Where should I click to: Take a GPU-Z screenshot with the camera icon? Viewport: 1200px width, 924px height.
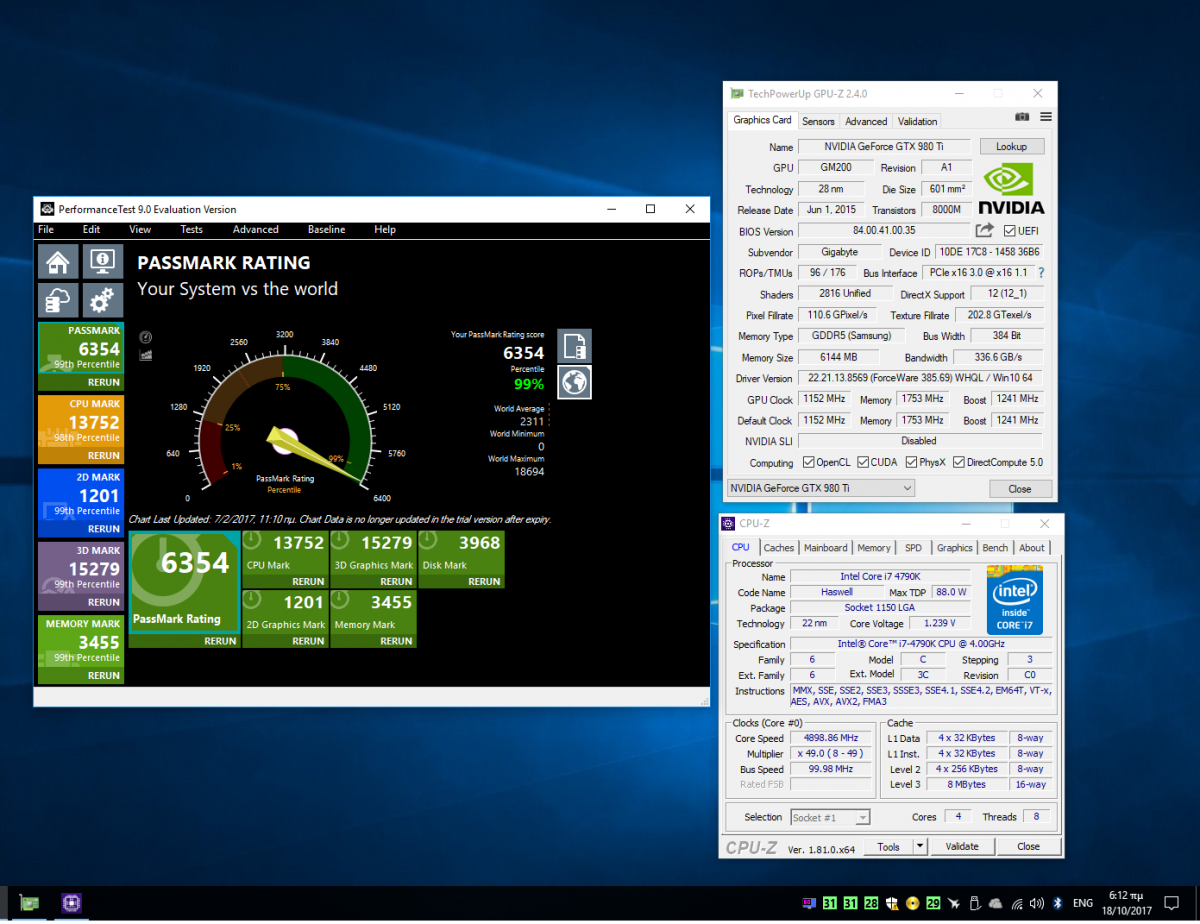pos(1022,118)
